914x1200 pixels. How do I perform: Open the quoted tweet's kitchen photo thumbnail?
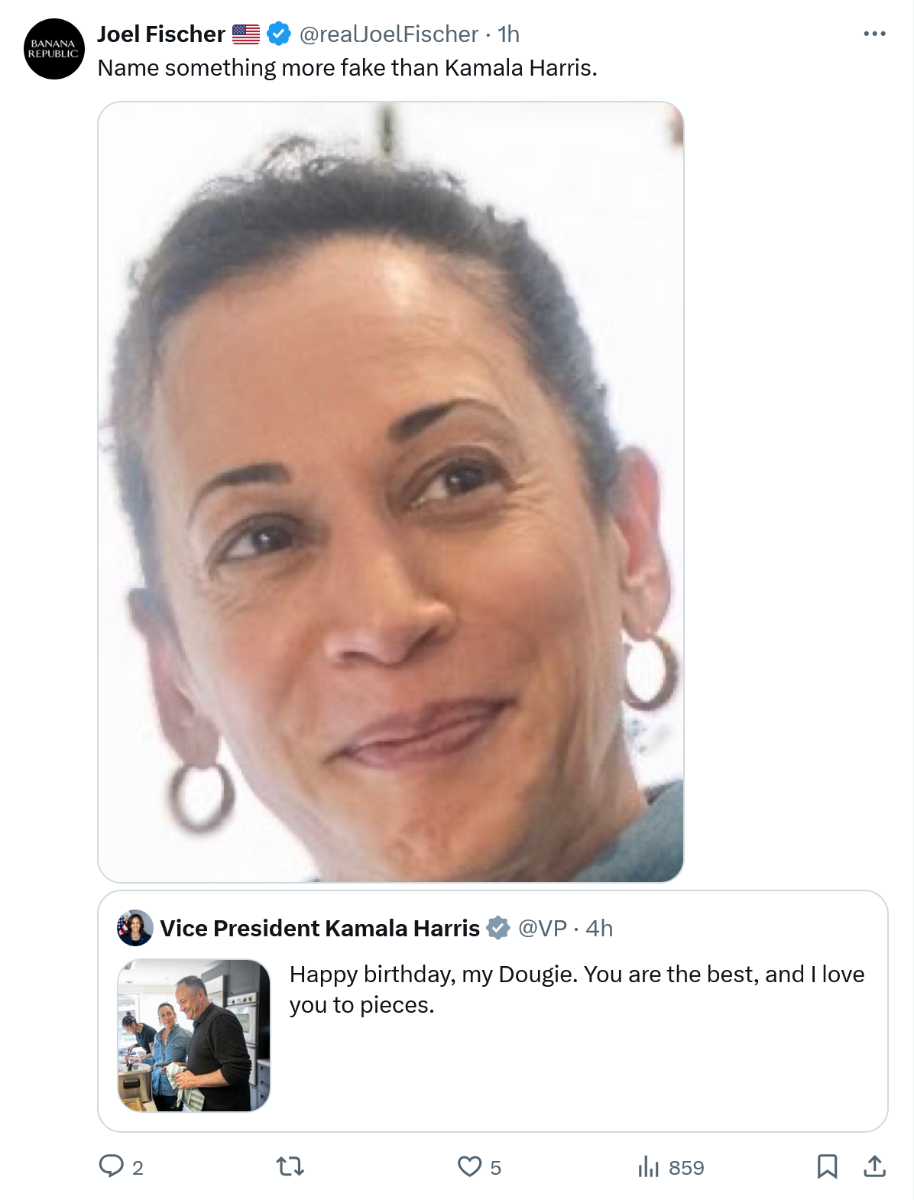point(194,1035)
